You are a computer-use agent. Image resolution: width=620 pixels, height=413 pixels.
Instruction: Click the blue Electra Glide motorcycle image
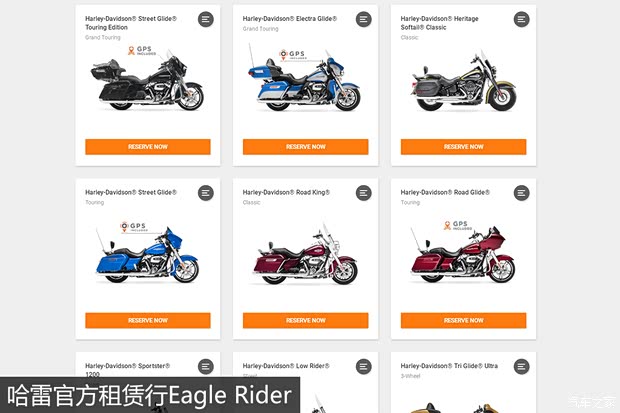click(x=304, y=79)
